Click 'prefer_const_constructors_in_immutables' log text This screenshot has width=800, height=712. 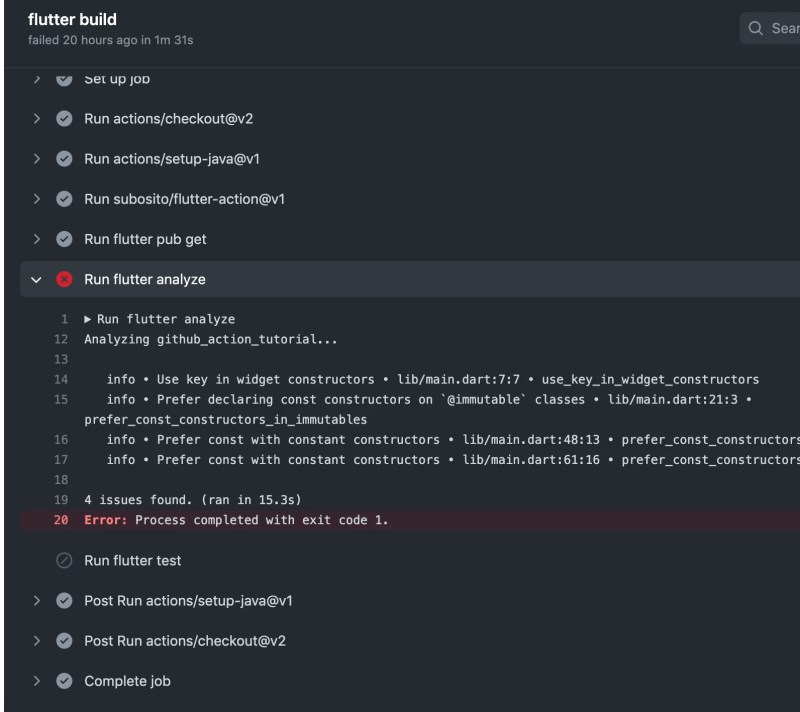coord(226,419)
